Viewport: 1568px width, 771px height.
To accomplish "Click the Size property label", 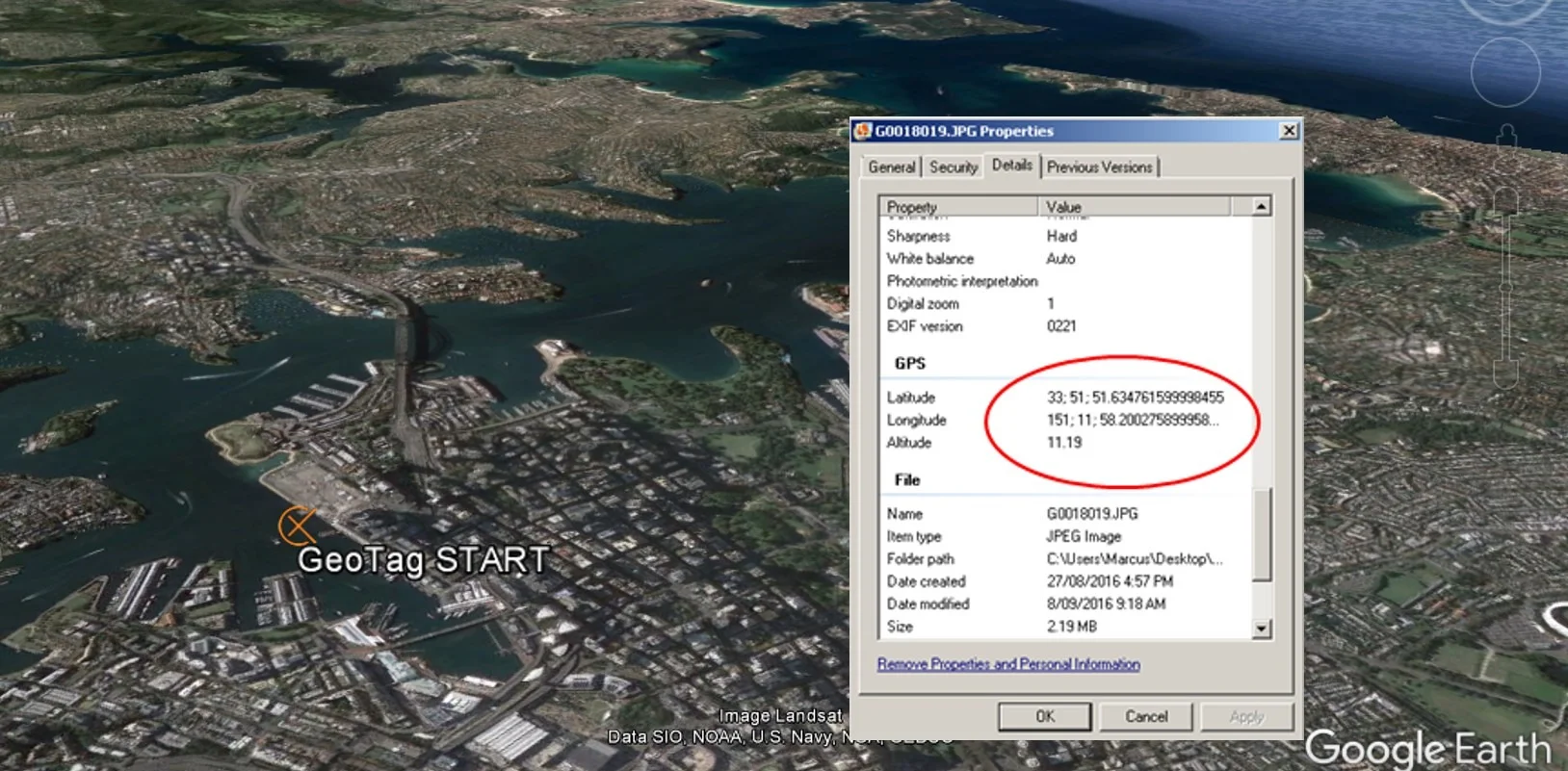I will click(900, 627).
